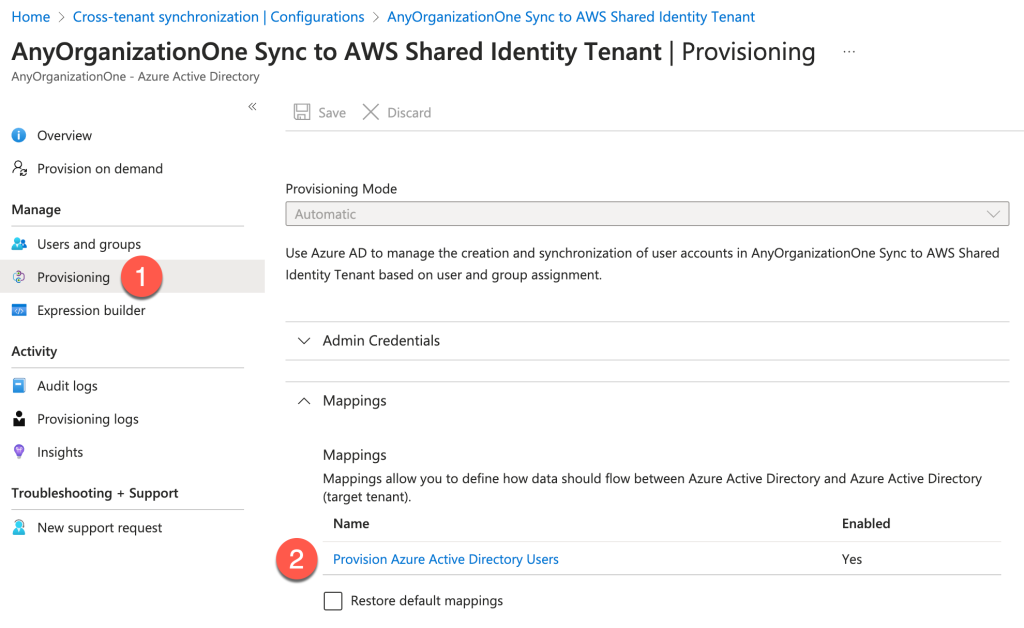1024x628 pixels.
Task: Expand the Admin Credentials section
Action: tap(303, 340)
